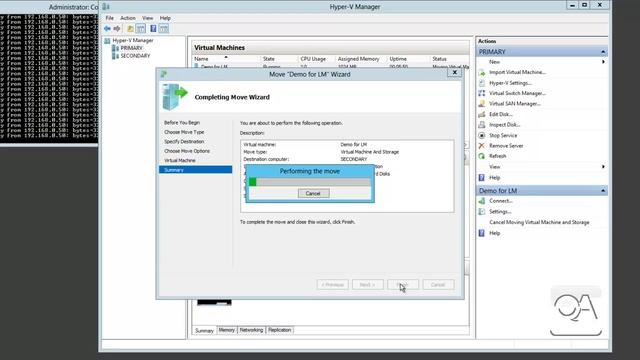Click the Back arrow toolbar icon
The height and width of the screenshot is (360, 640).
pyautogui.click(x=107, y=29)
